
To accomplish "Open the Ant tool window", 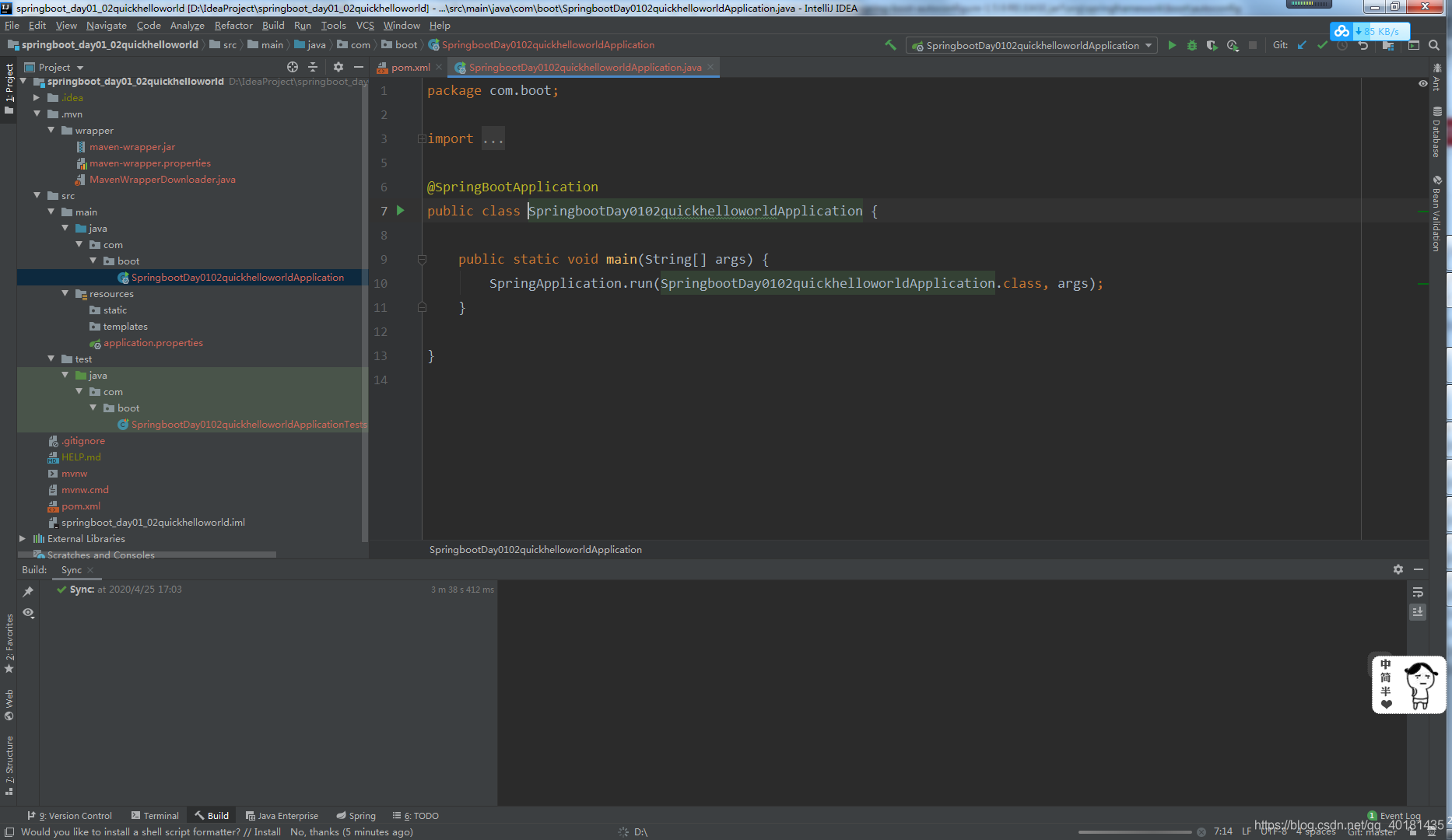I will point(1436,78).
